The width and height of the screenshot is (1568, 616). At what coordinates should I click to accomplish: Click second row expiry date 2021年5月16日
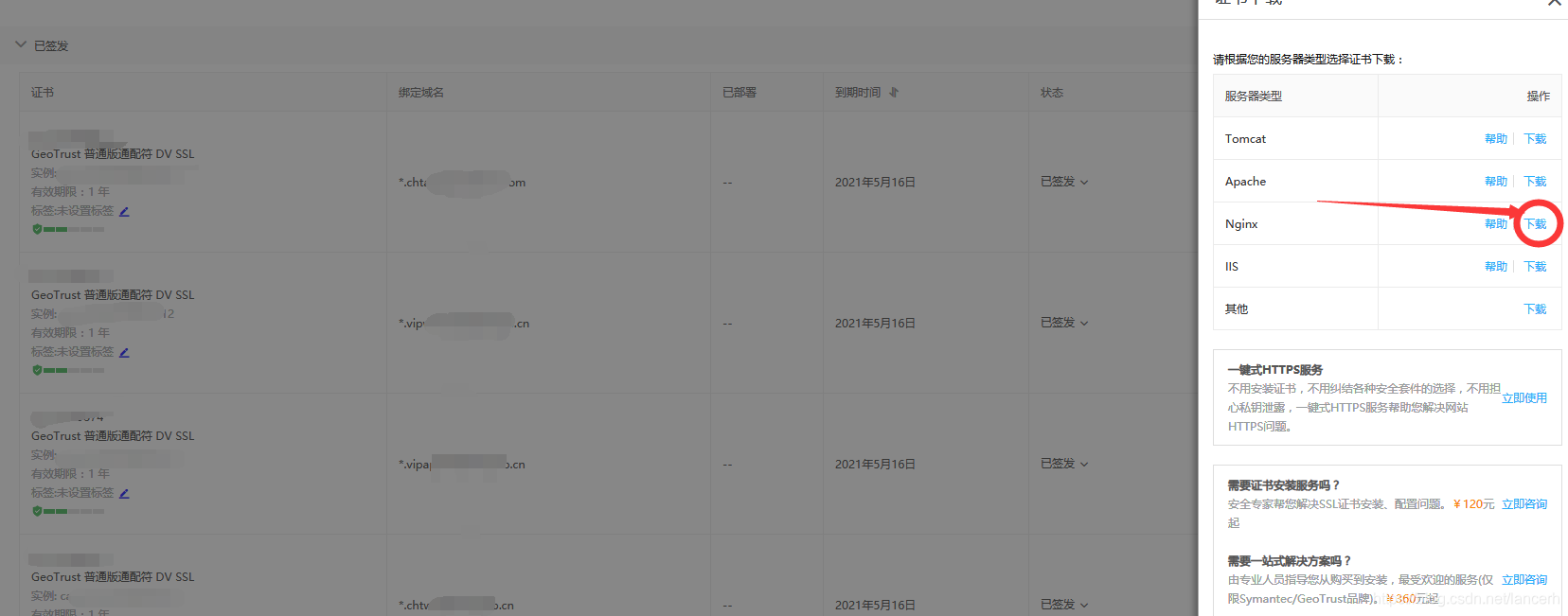click(x=875, y=324)
